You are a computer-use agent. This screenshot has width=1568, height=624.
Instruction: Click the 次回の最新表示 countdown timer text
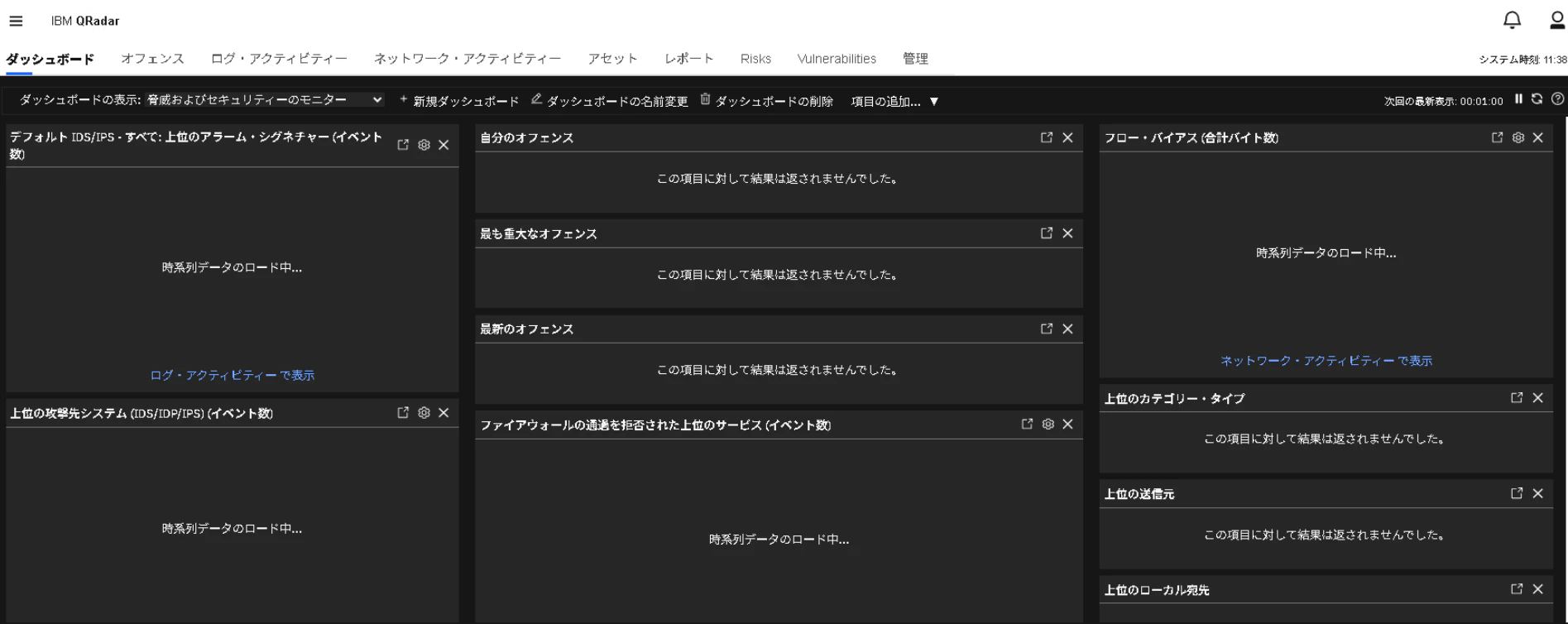[1443, 102]
